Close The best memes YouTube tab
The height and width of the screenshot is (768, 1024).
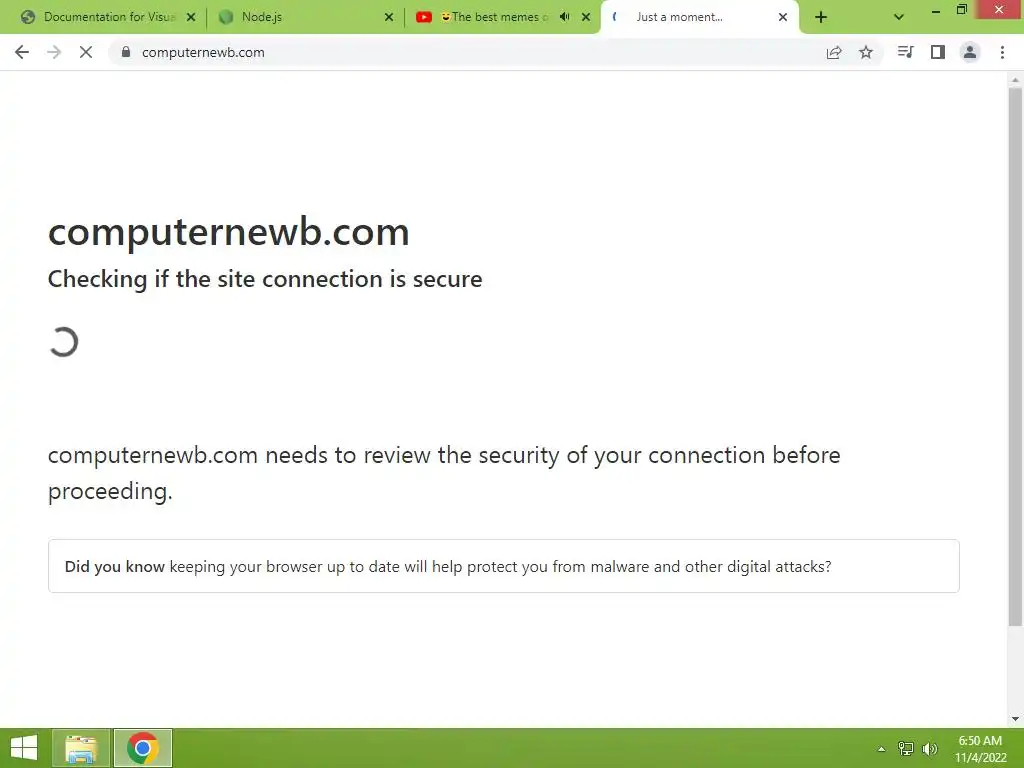click(x=586, y=17)
